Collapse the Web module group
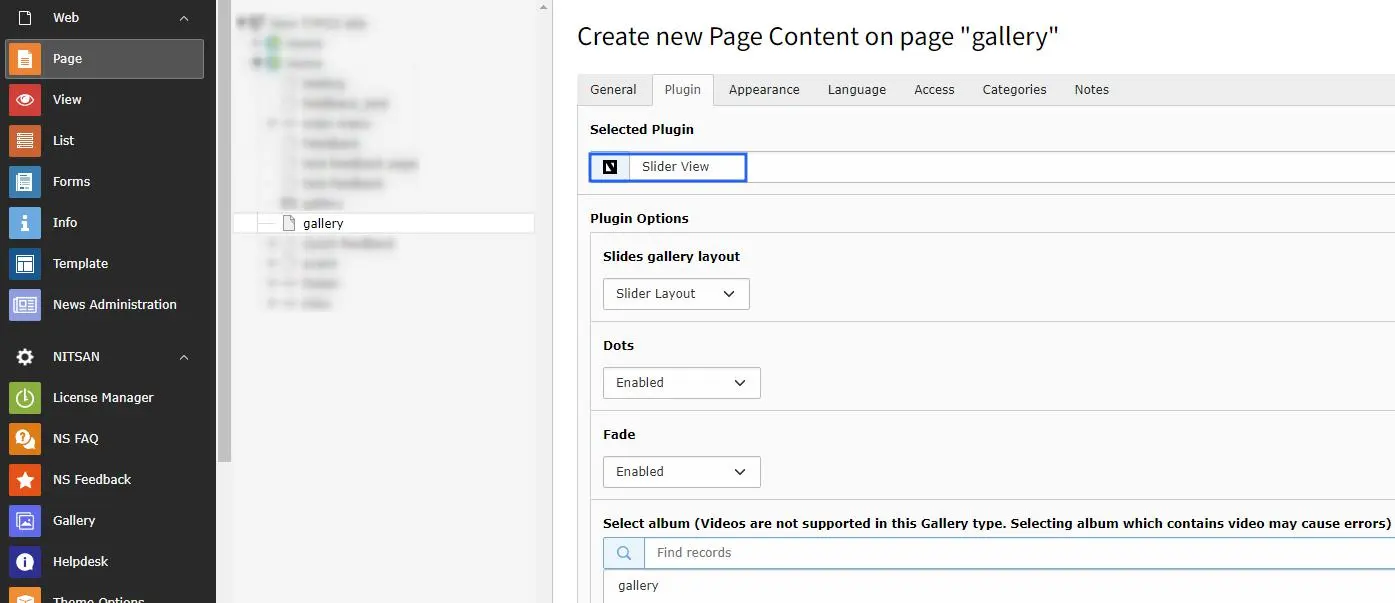The image size is (1395, 603). tap(184, 18)
